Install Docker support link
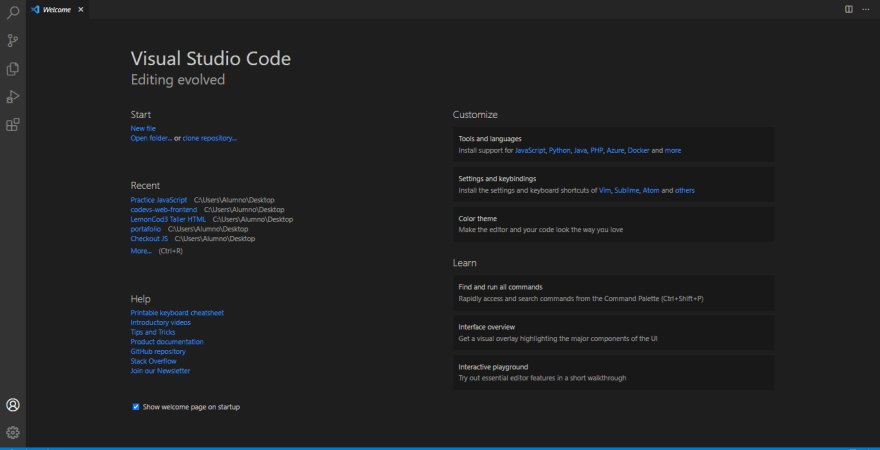 [x=639, y=151]
